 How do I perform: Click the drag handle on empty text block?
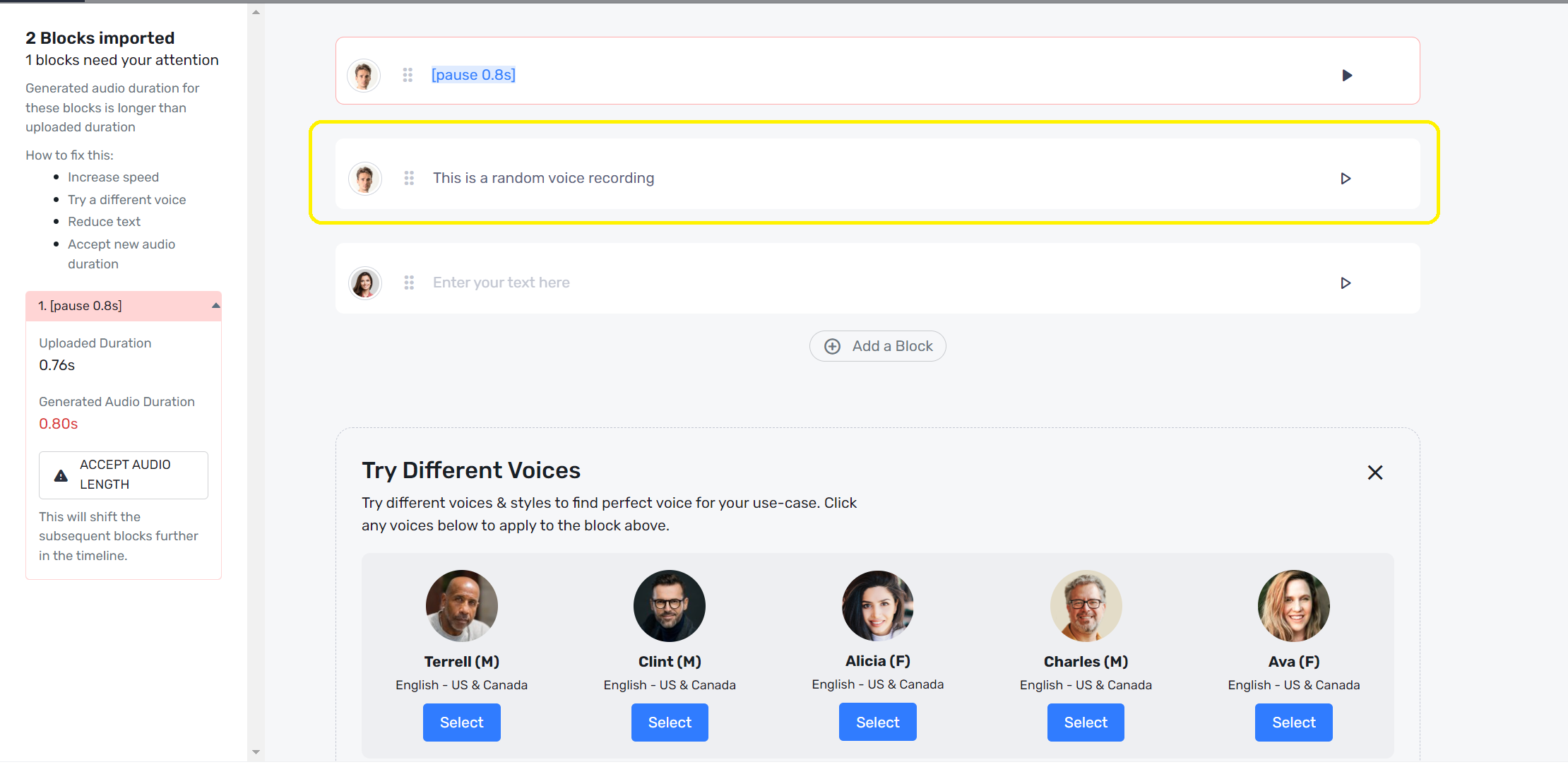[x=409, y=282]
